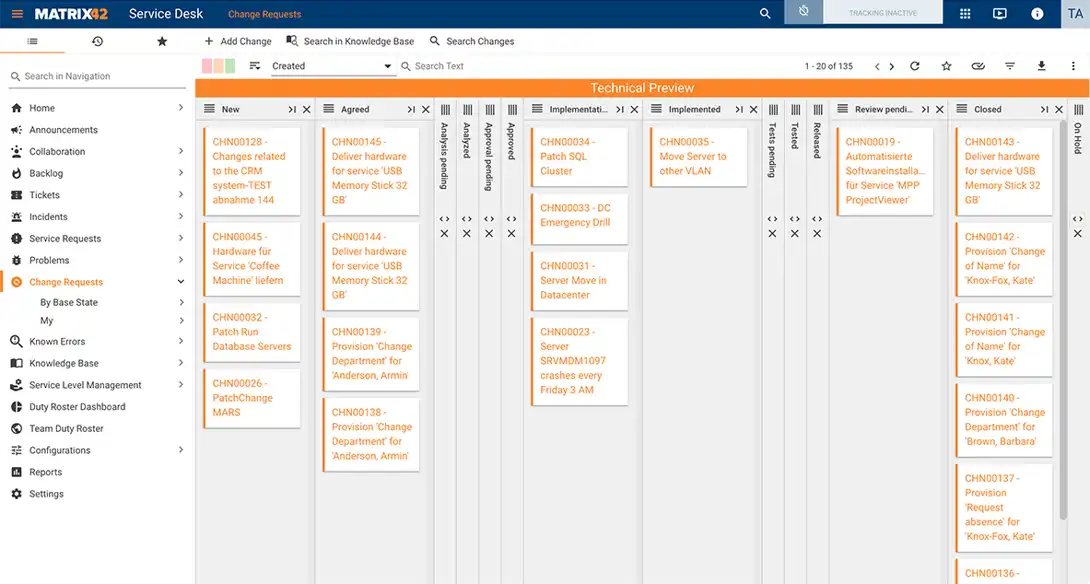This screenshot has height=584, width=1090.
Task: Click the download/export icon in the toolbar
Action: pos(1041,65)
